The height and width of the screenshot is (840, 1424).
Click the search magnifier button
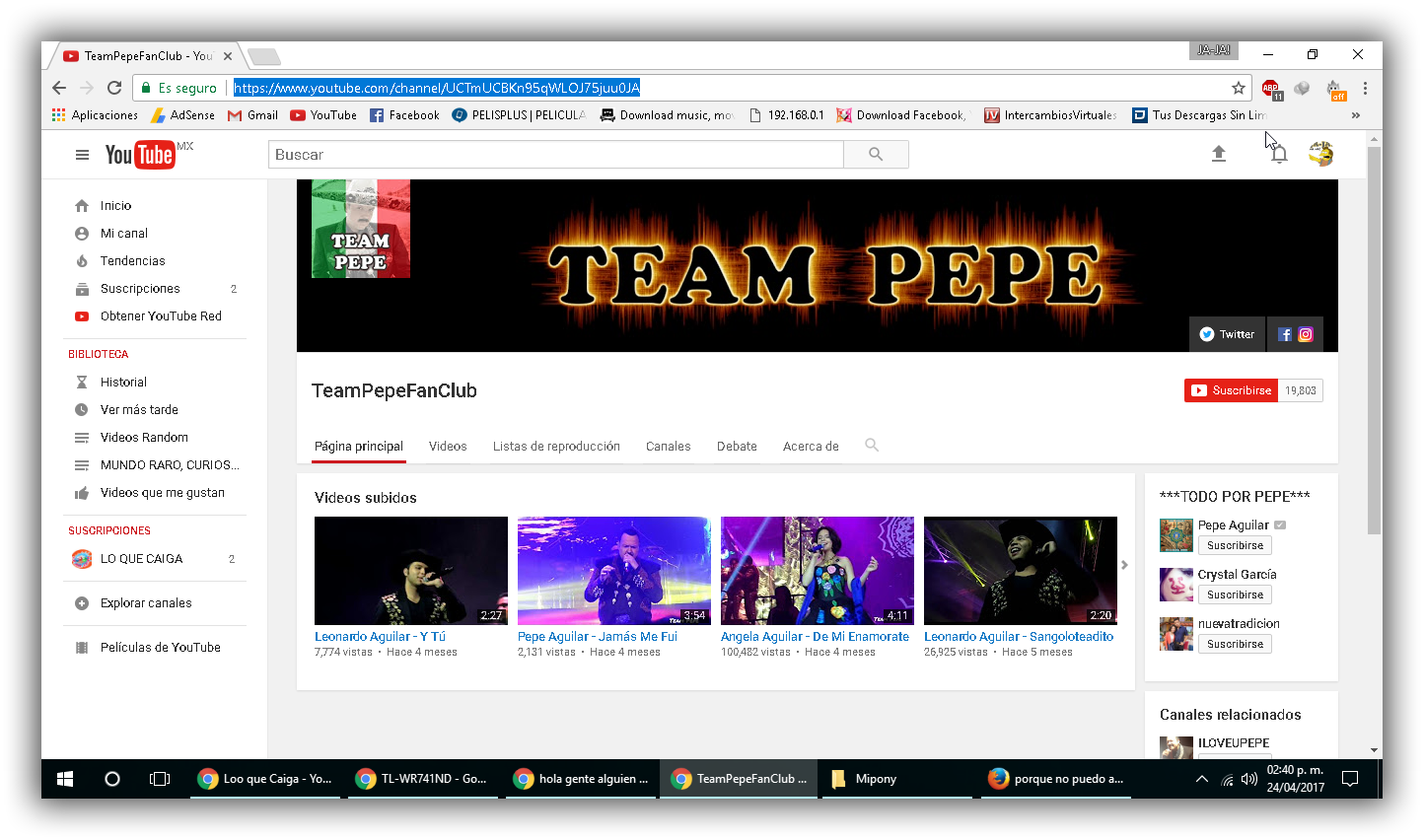[876, 155]
